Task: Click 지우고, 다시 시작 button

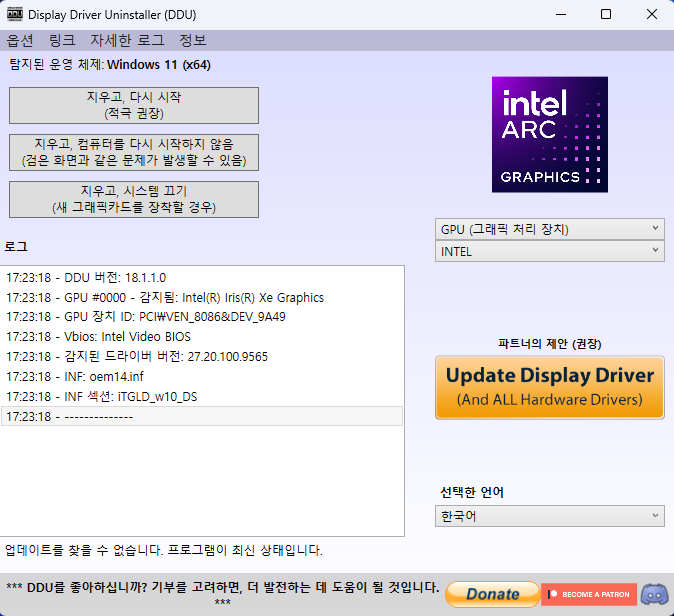Action: point(134,105)
